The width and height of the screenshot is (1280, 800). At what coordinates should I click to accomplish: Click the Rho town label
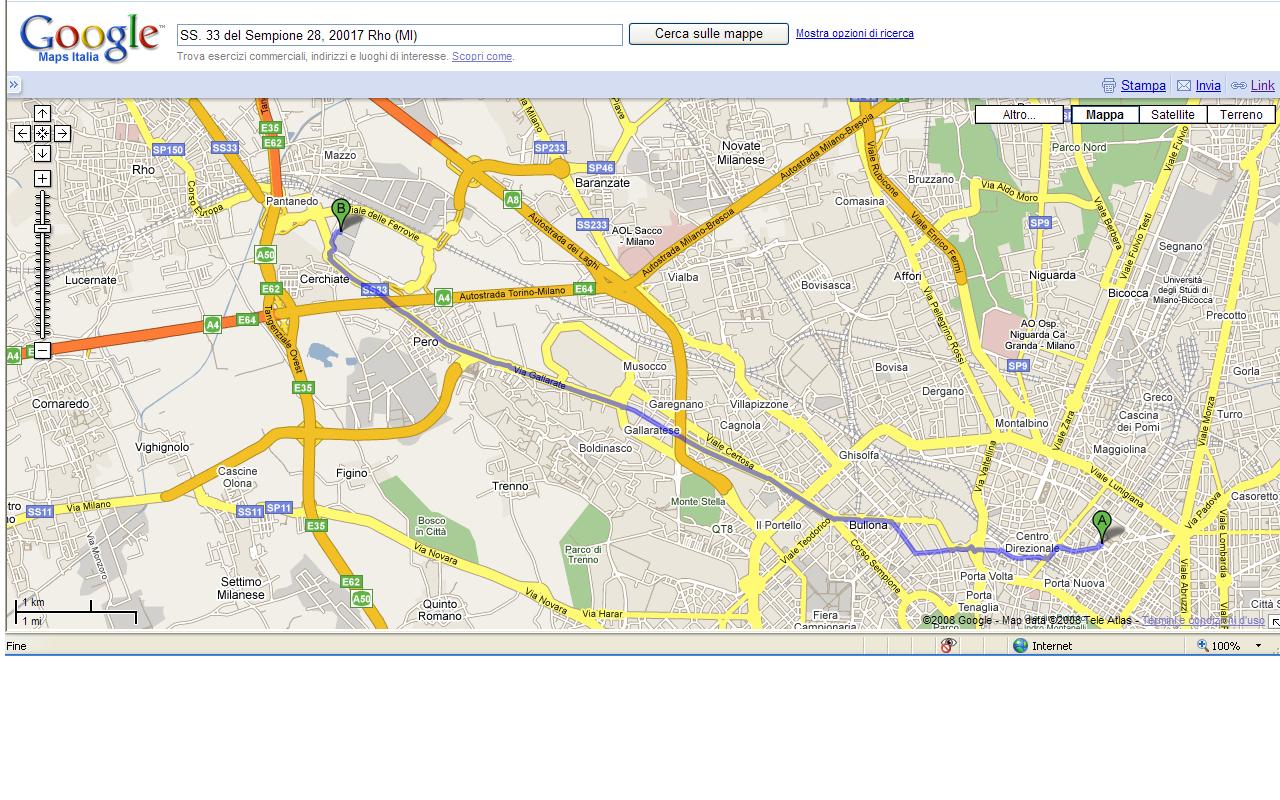click(x=143, y=170)
